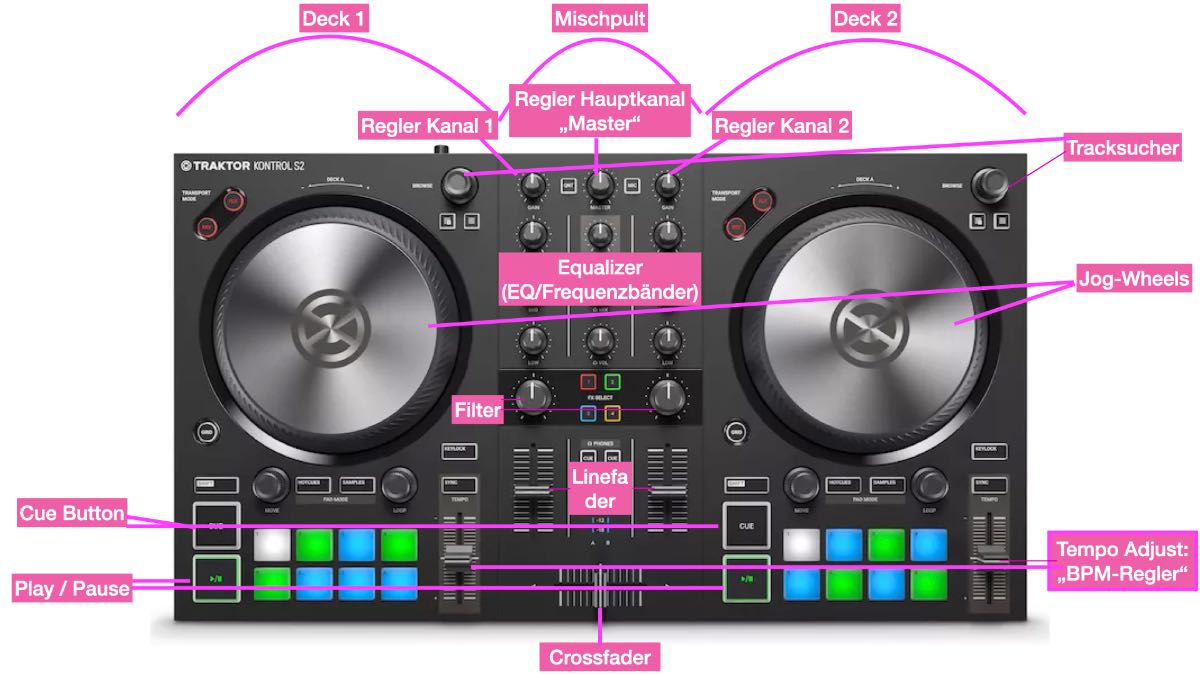Click channel 1 GAIN knob
Image resolution: width=1200 pixels, height=675 pixels.
click(532, 185)
